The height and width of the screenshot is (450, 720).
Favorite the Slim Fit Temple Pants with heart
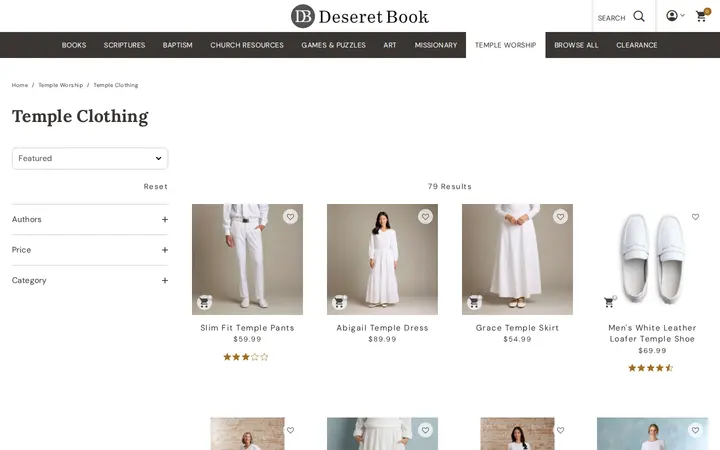(290, 216)
